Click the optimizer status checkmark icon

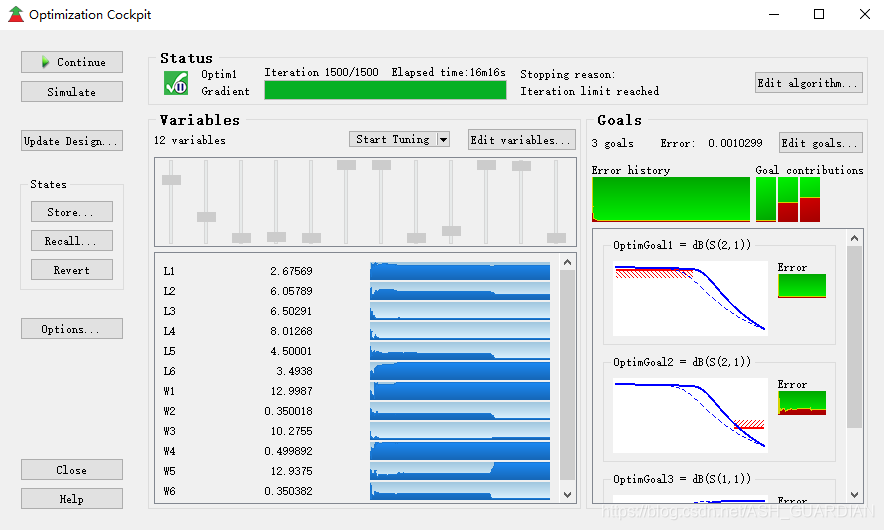click(176, 83)
